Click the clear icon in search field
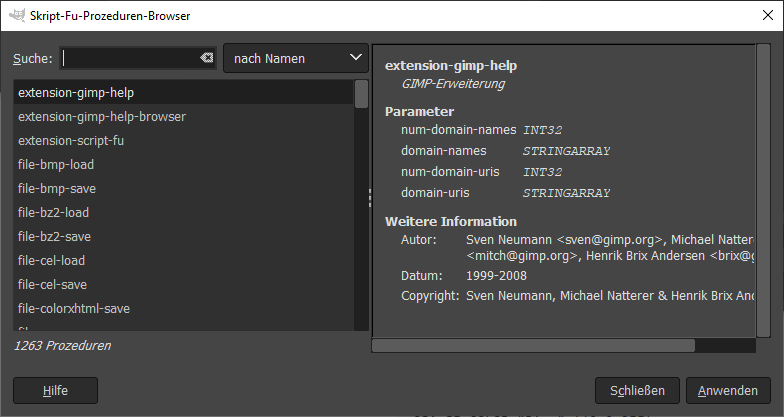Image resolution: width=784 pixels, height=417 pixels. [x=206, y=59]
